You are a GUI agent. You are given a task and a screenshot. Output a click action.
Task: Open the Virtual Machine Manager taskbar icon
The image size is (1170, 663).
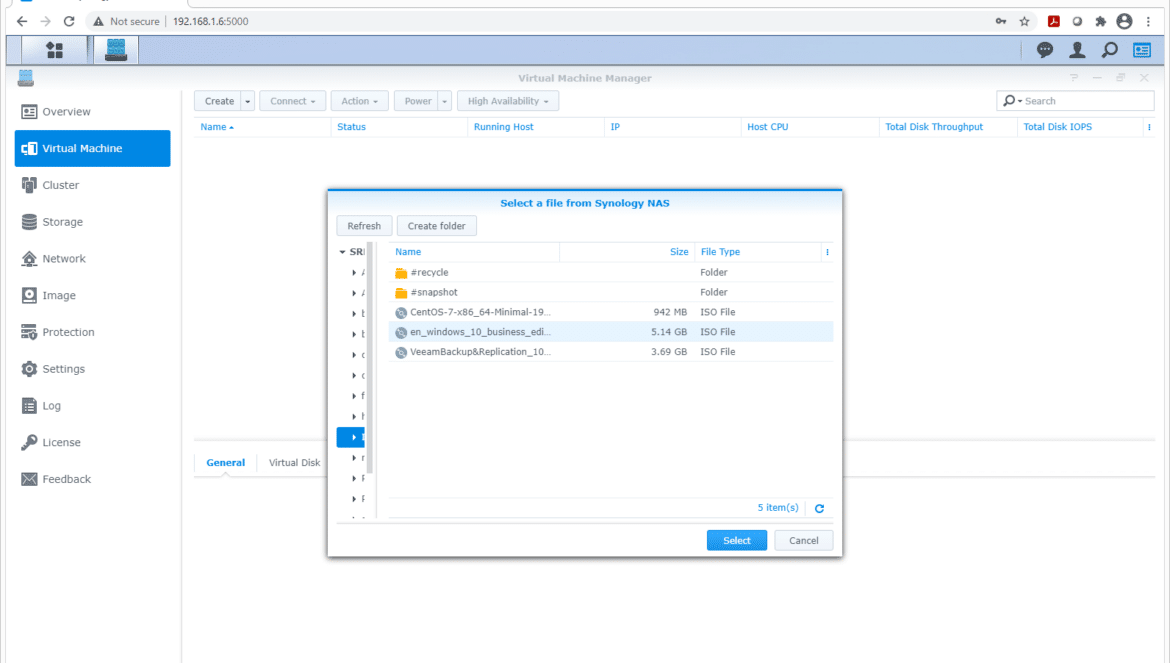[116, 50]
